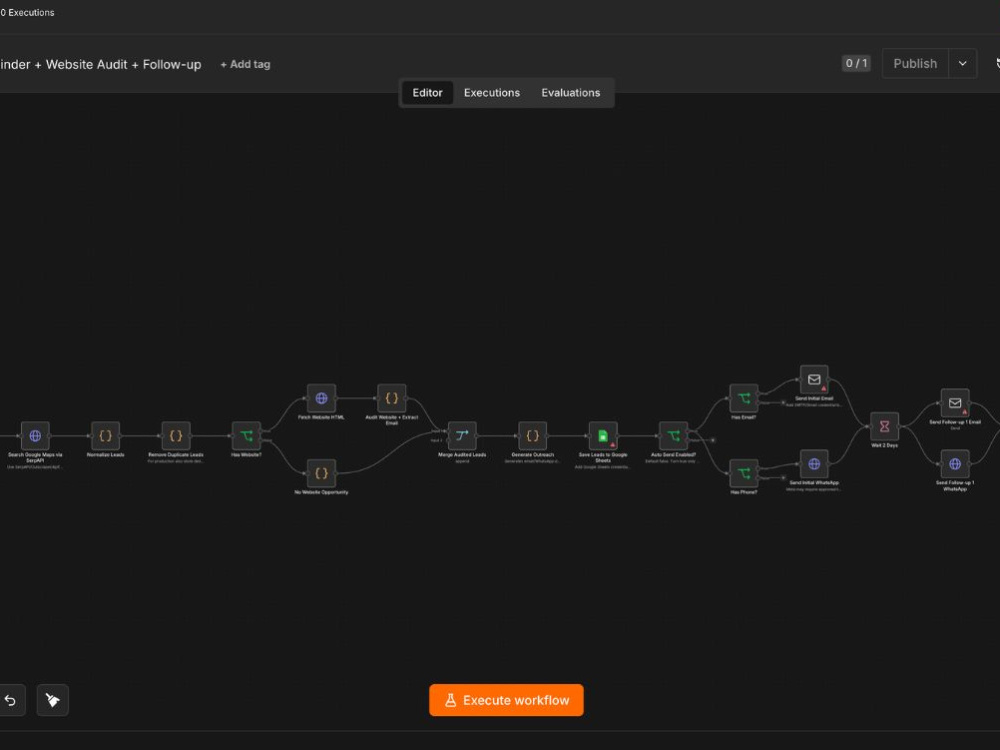The height and width of the screenshot is (750, 1000).
Task: Select Send Follow-up 1 Email node
Action: coord(955,403)
